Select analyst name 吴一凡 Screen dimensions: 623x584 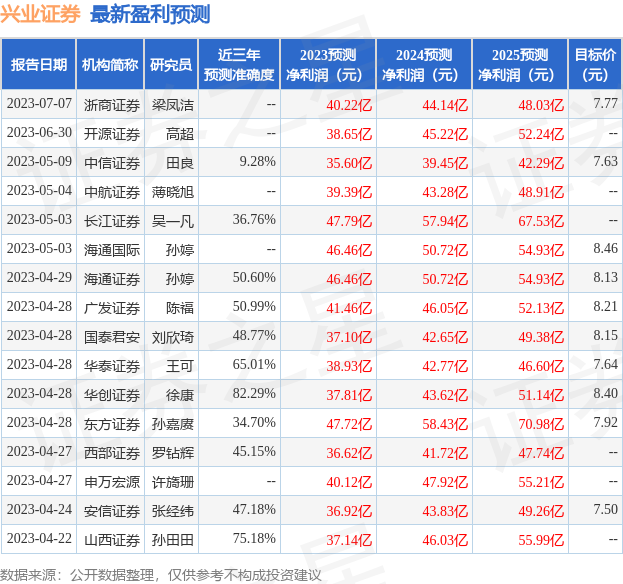[x=173, y=219]
